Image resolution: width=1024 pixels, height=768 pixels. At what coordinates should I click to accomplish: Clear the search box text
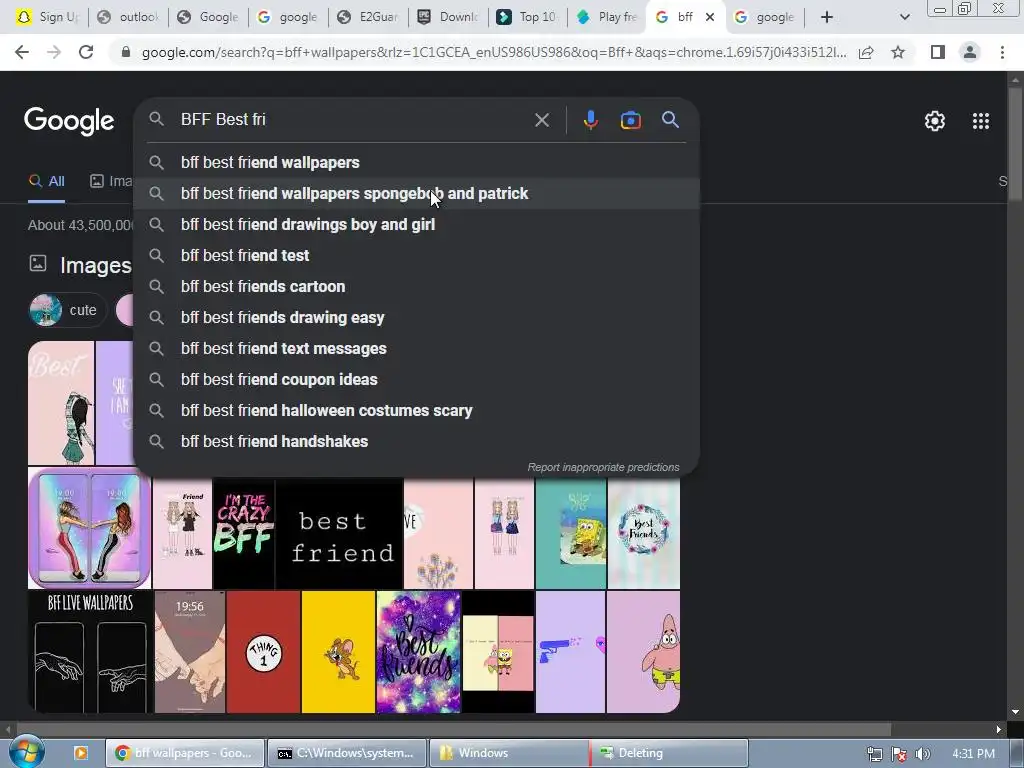(x=541, y=120)
